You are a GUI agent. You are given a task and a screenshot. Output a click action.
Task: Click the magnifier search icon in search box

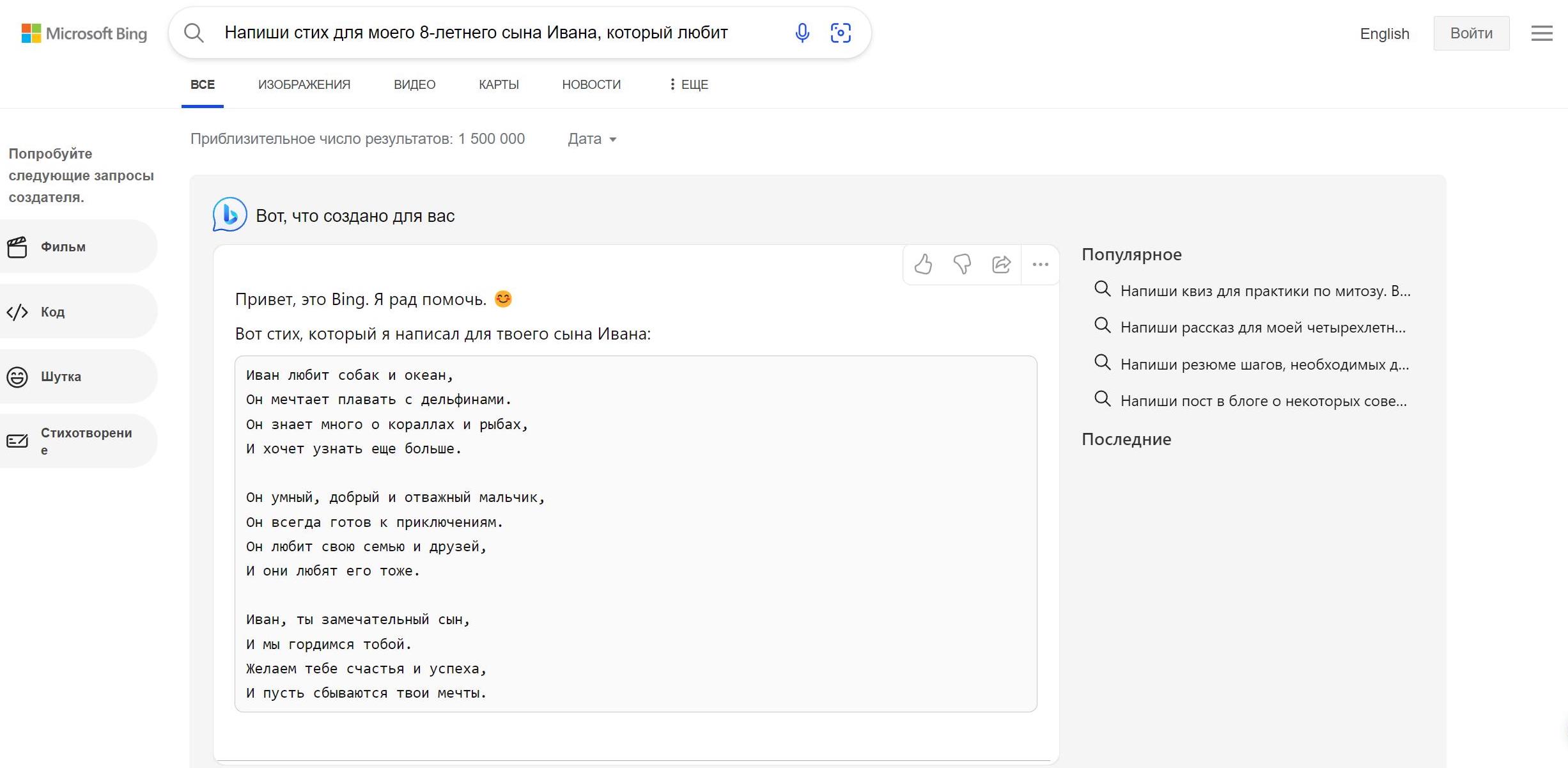click(194, 33)
